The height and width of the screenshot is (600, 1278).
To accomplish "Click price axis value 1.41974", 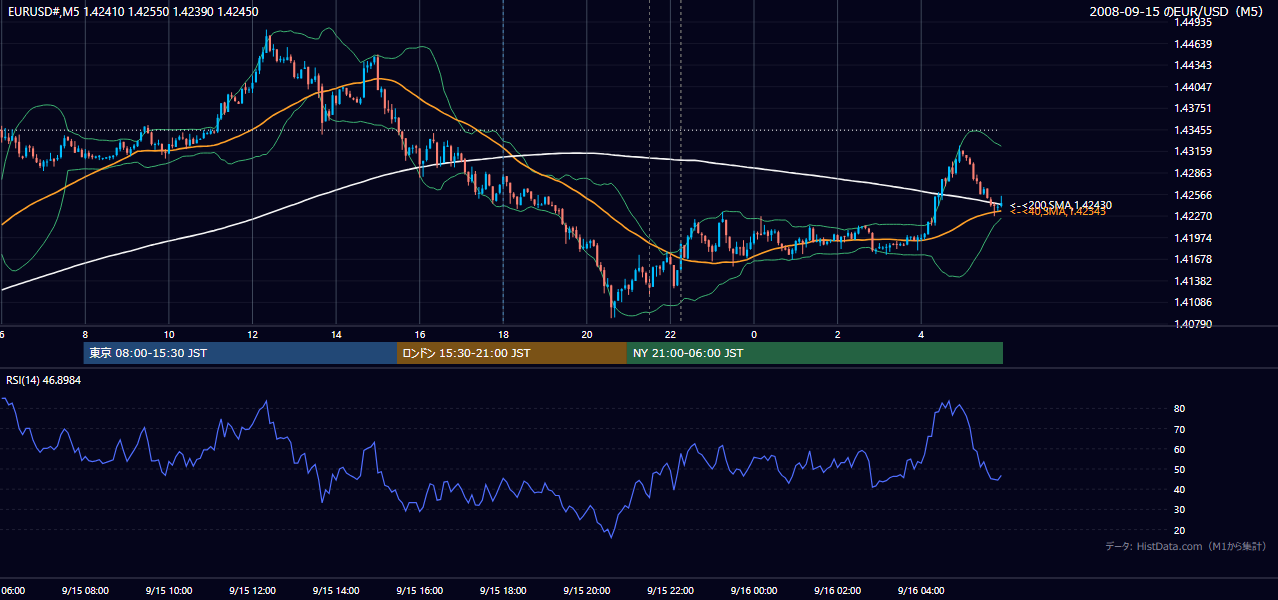I will coord(1195,238).
